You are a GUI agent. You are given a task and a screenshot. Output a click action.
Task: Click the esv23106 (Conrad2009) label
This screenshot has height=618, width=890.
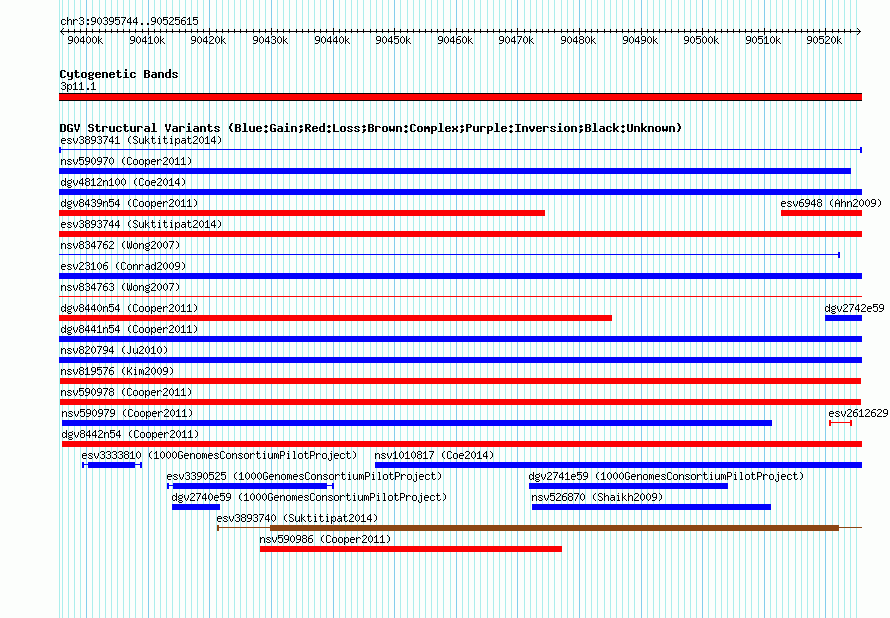123,266
